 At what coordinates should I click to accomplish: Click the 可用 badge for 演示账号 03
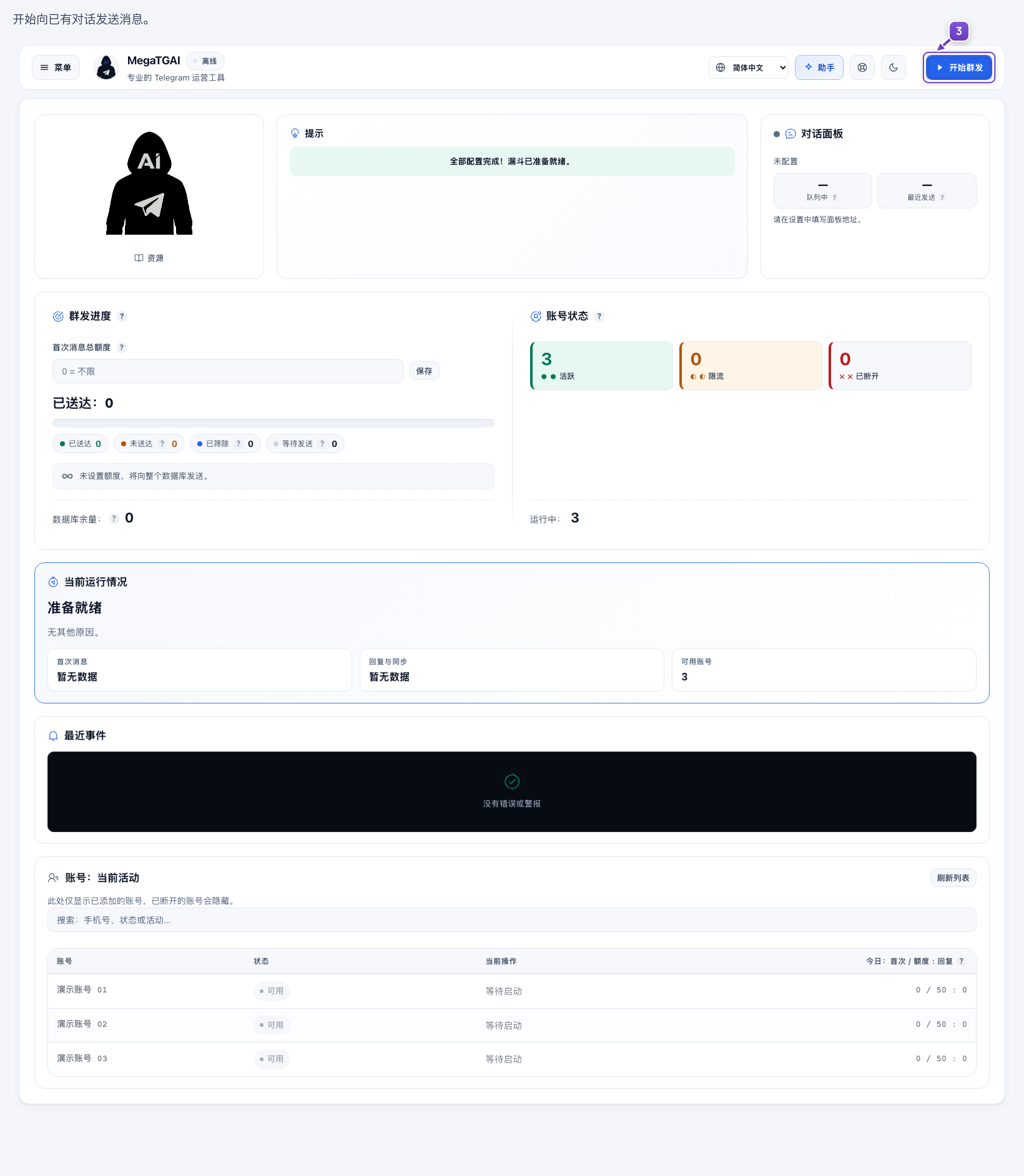(272, 1059)
